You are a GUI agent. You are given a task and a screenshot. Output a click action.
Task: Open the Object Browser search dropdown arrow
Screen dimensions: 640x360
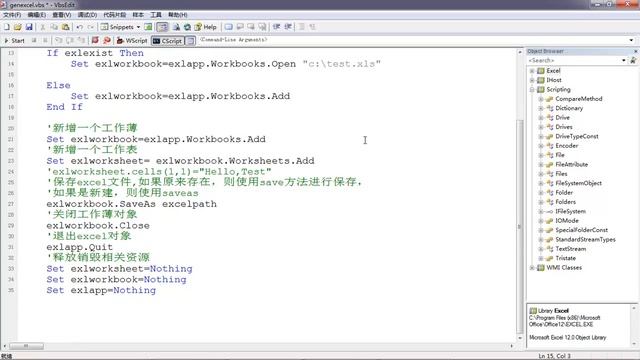[x=624, y=60]
